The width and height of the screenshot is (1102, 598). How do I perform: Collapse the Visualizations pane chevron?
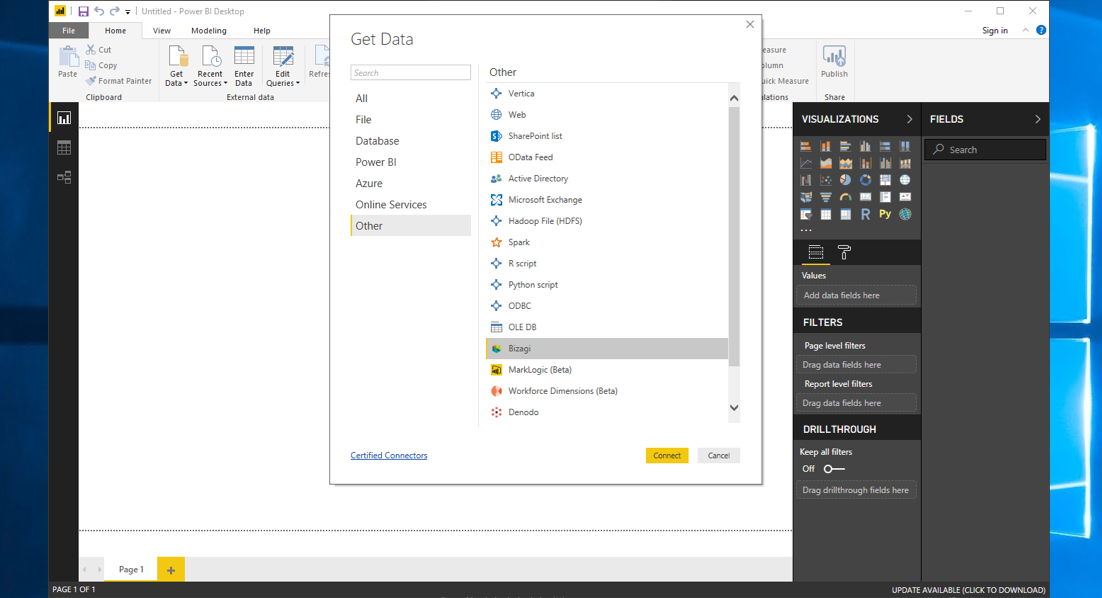tap(909, 119)
